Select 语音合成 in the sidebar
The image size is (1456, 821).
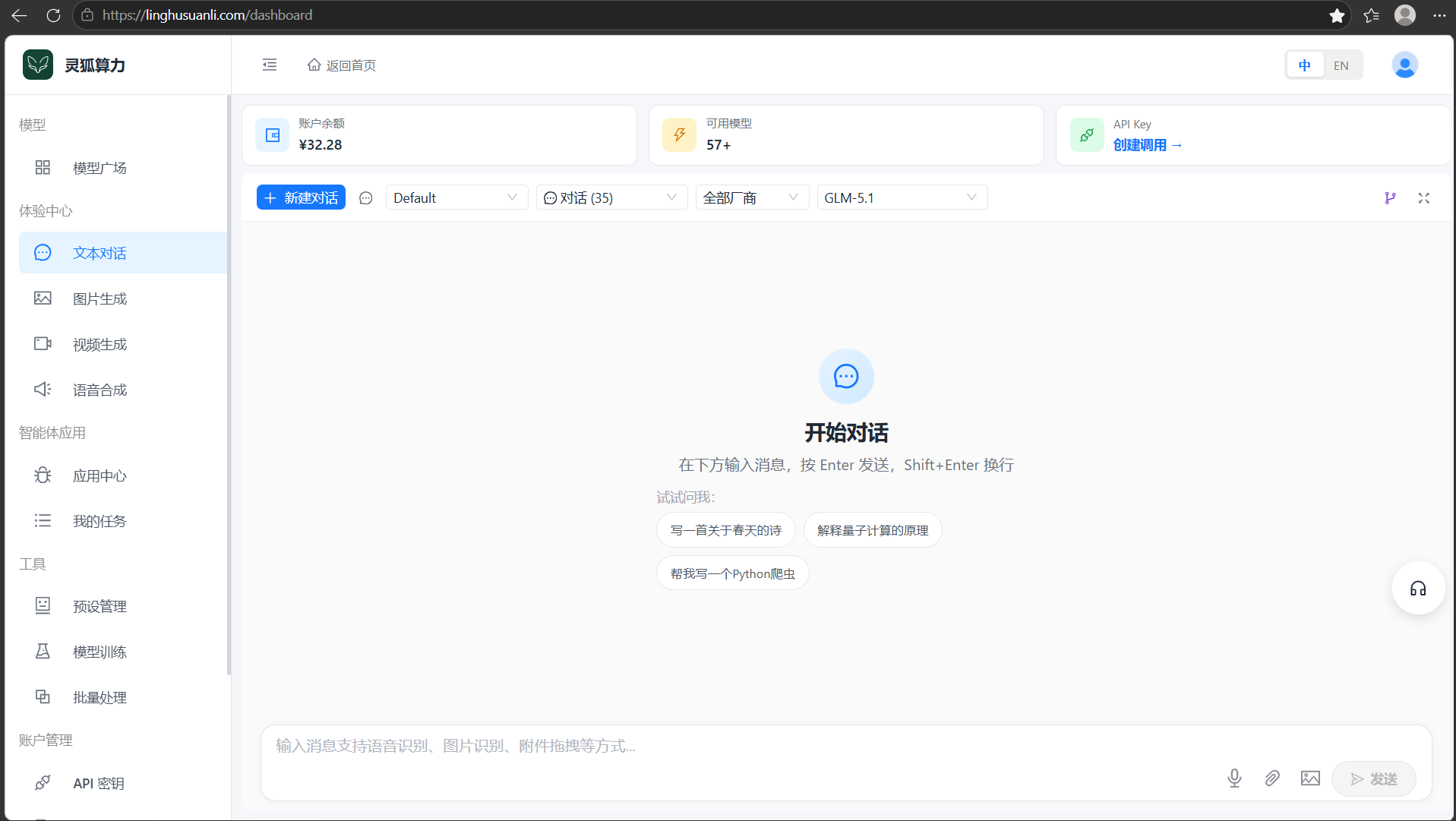click(122, 390)
